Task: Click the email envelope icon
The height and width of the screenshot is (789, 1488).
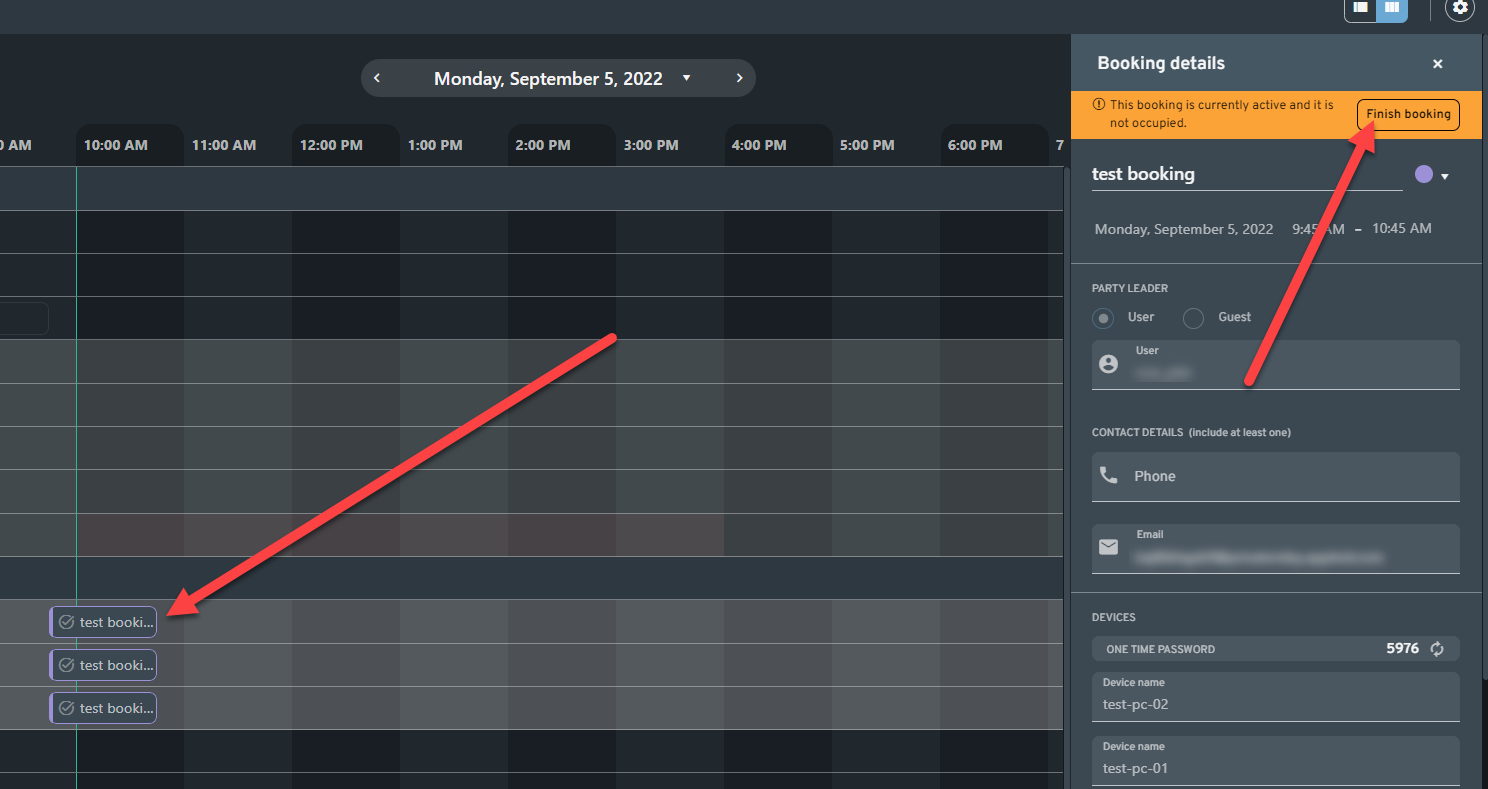Action: (x=1108, y=547)
